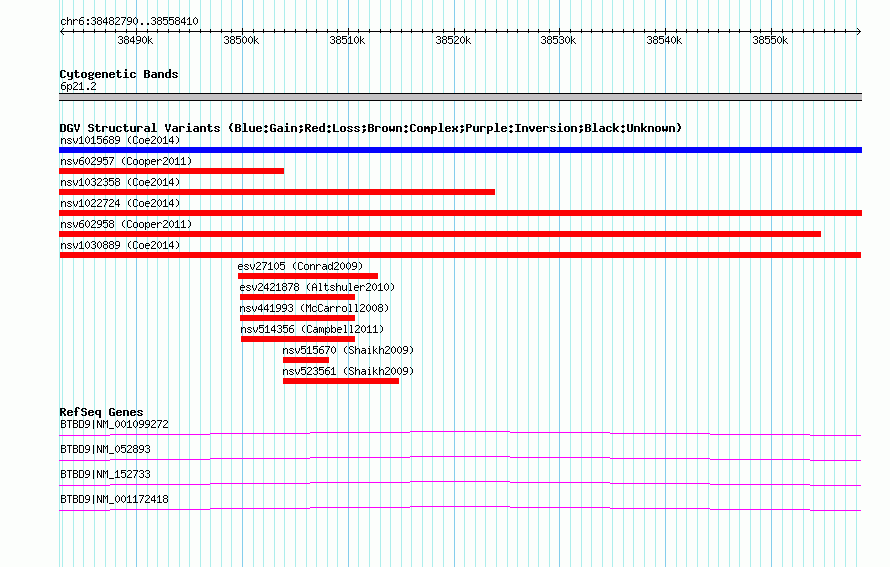Open esv2421878 (Altshuler2010) label

pos(317,287)
